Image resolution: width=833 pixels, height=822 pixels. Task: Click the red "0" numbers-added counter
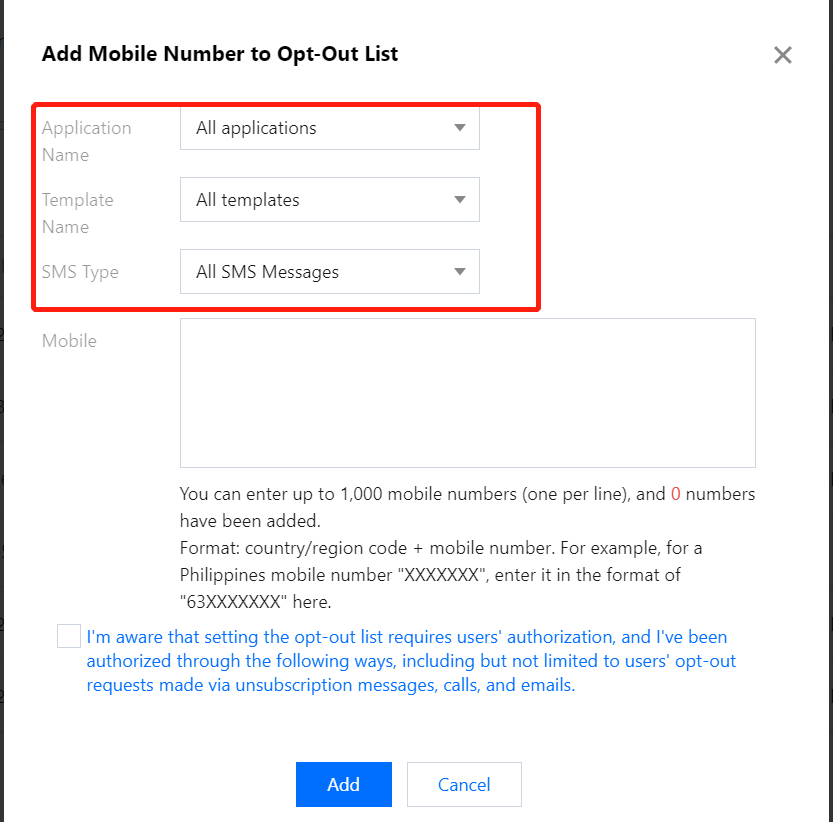[x=676, y=494]
